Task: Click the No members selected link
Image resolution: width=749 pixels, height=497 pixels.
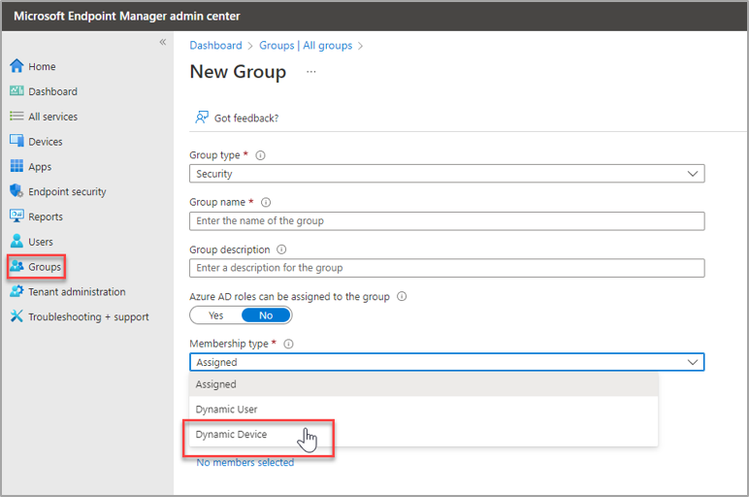Action: [245, 462]
